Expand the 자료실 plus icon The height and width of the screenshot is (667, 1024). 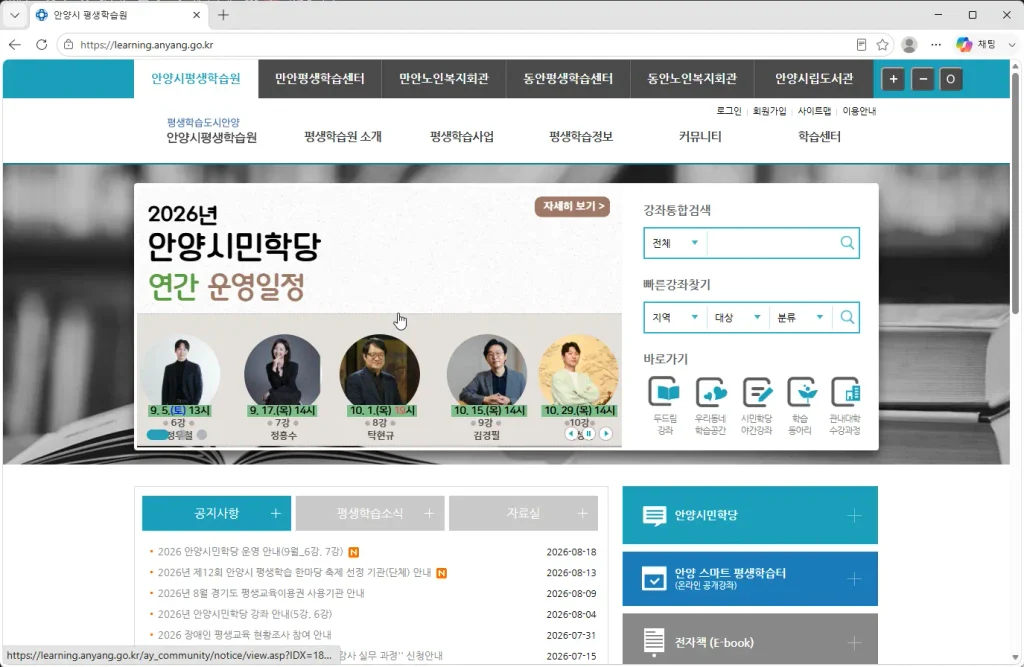(x=583, y=513)
